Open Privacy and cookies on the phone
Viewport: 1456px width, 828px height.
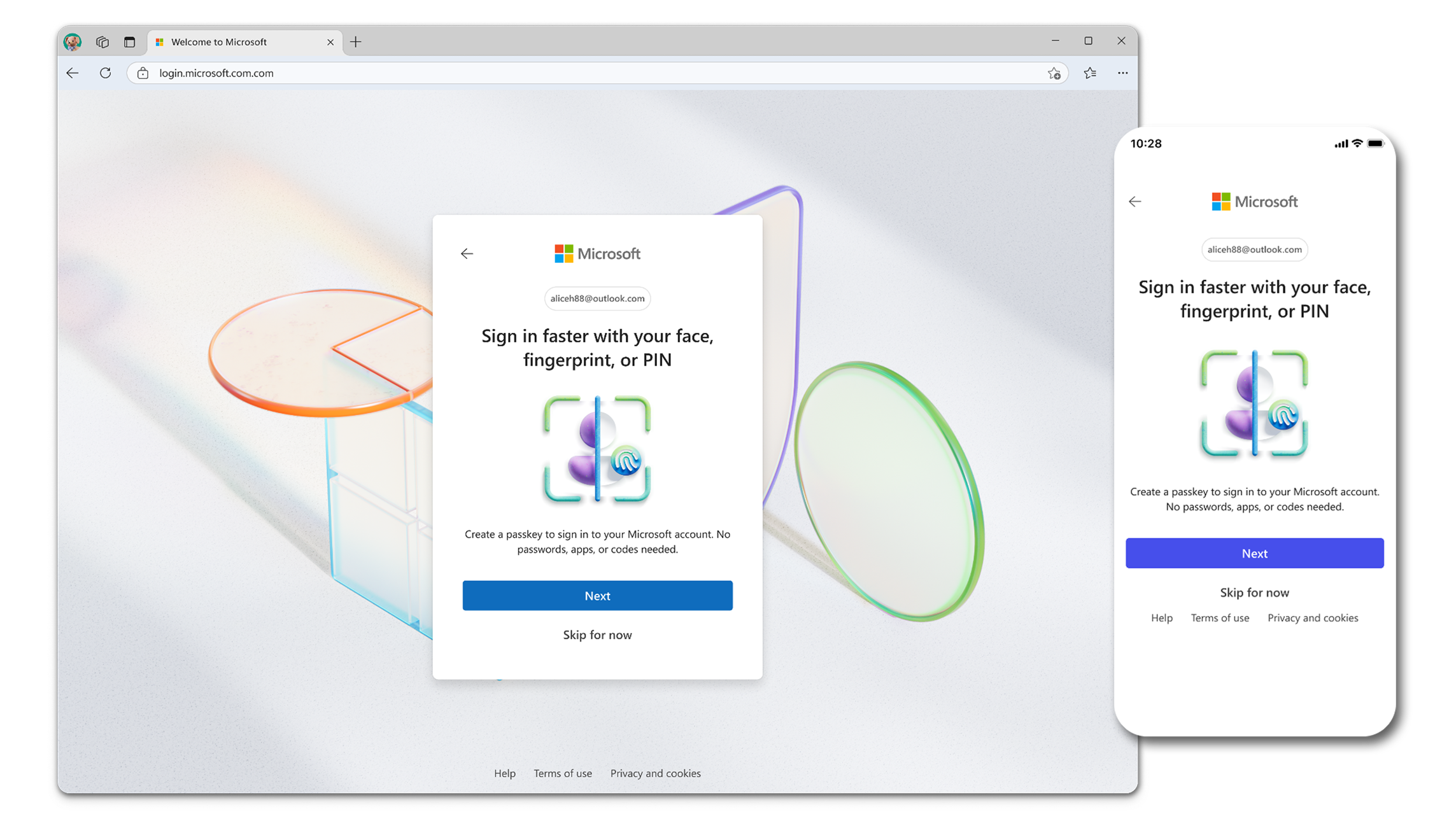coord(1312,617)
